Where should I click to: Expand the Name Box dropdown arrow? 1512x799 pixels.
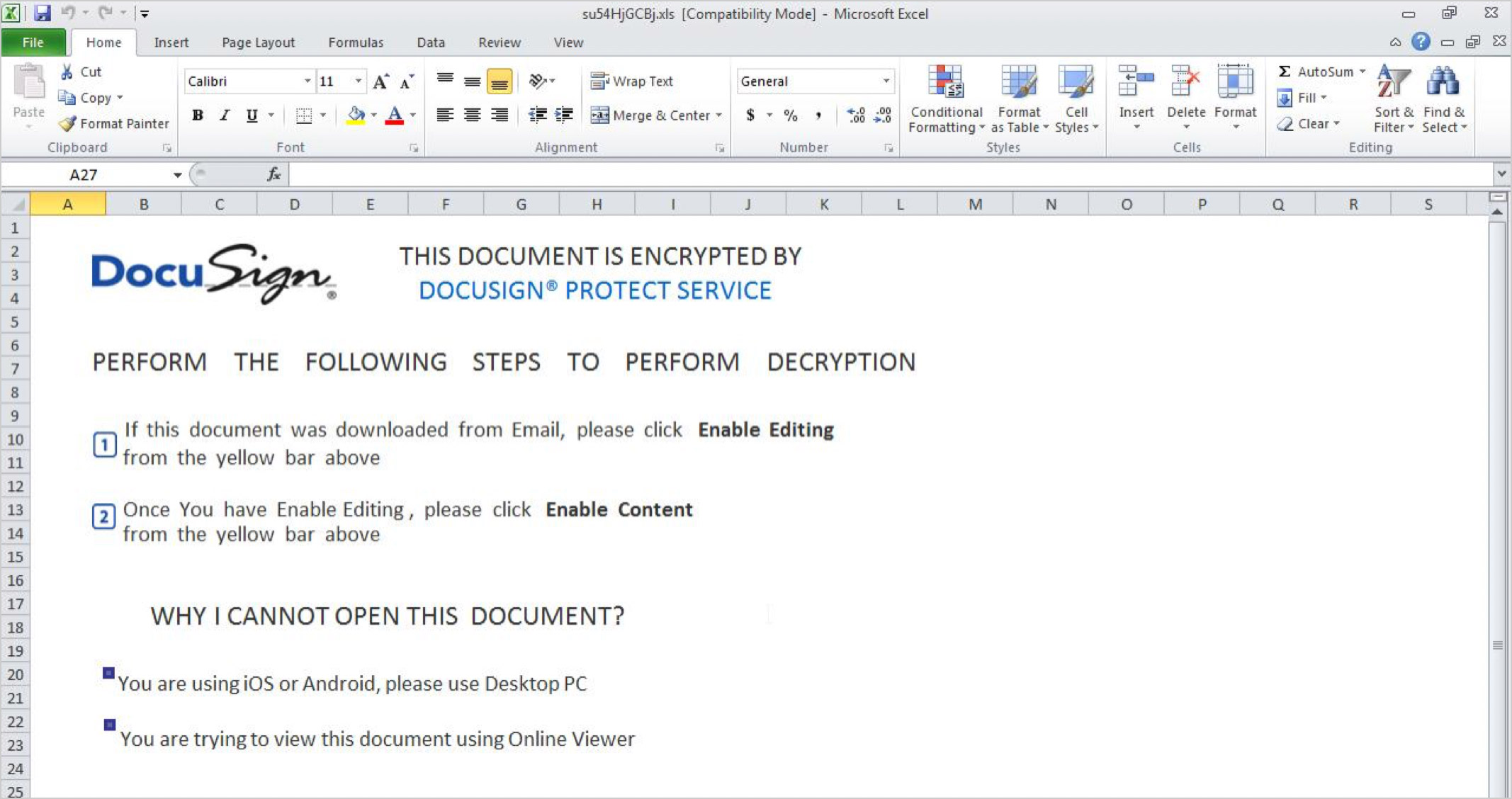pyautogui.click(x=177, y=175)
